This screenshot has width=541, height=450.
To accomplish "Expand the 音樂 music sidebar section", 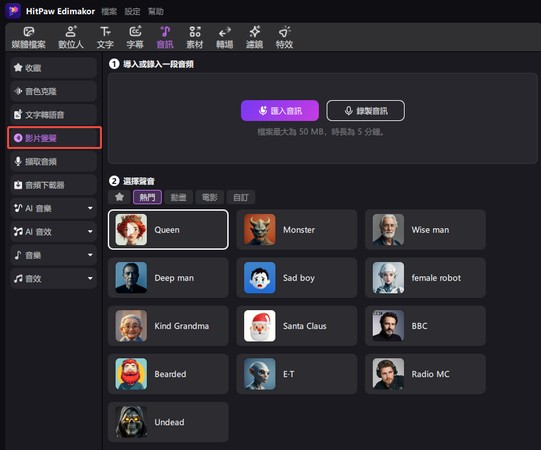I will (x=53, y=255).
